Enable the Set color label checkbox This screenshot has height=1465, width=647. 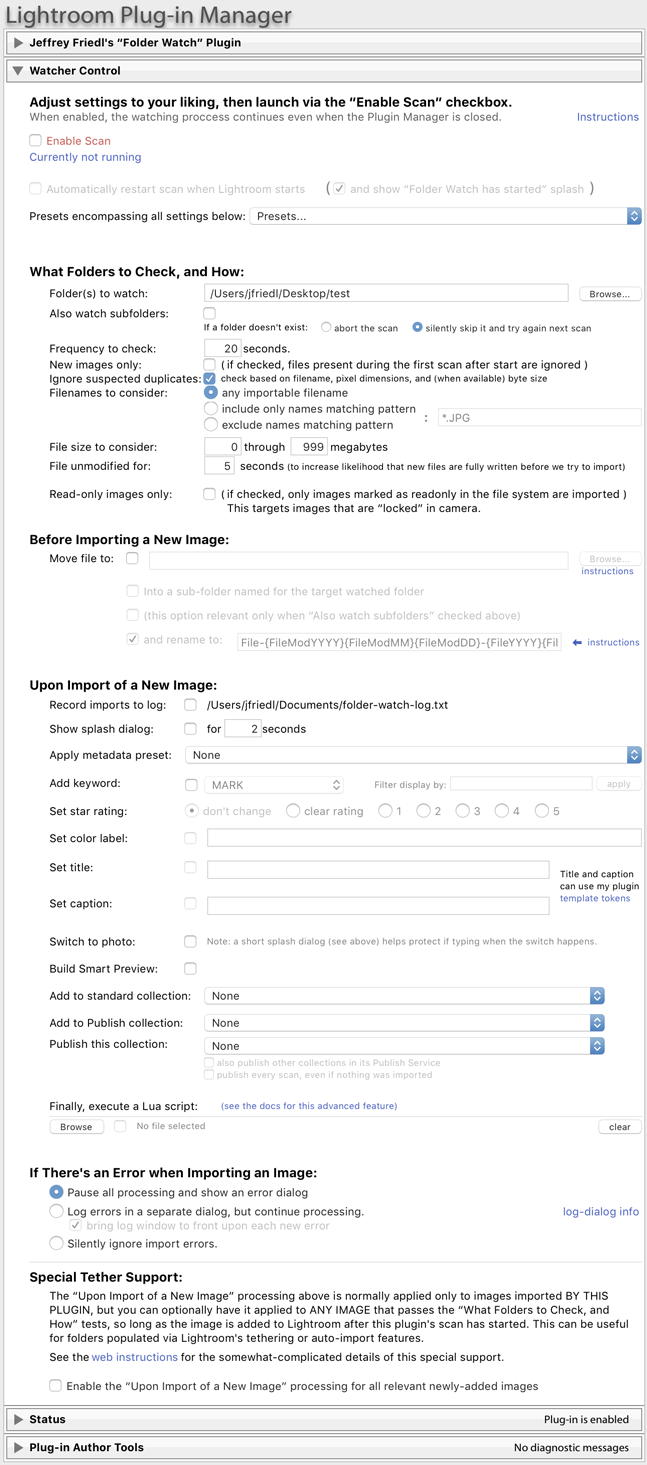pos(191,838)
